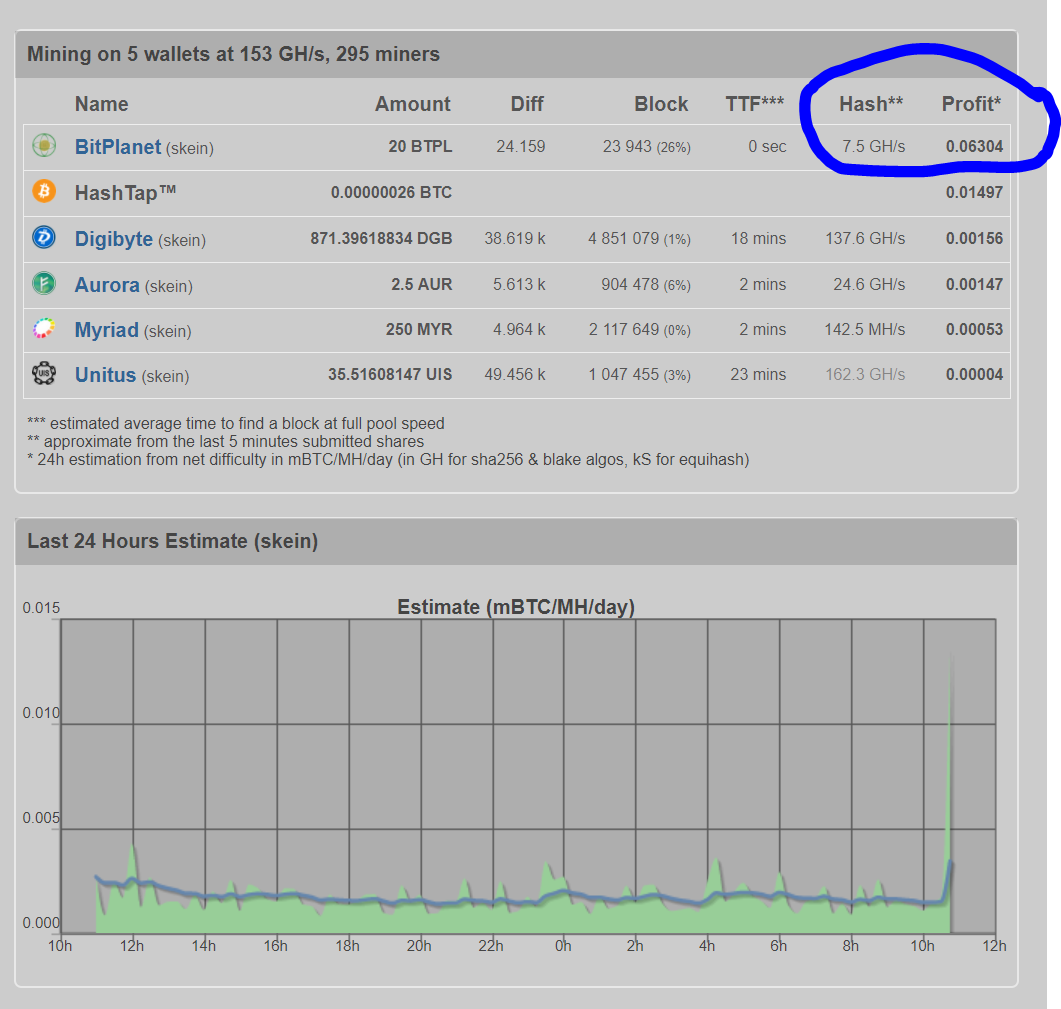Click Aurora difficulty 5.613 k
The width and height of the screenshot is (1061, 1009).
coord(519,285)
